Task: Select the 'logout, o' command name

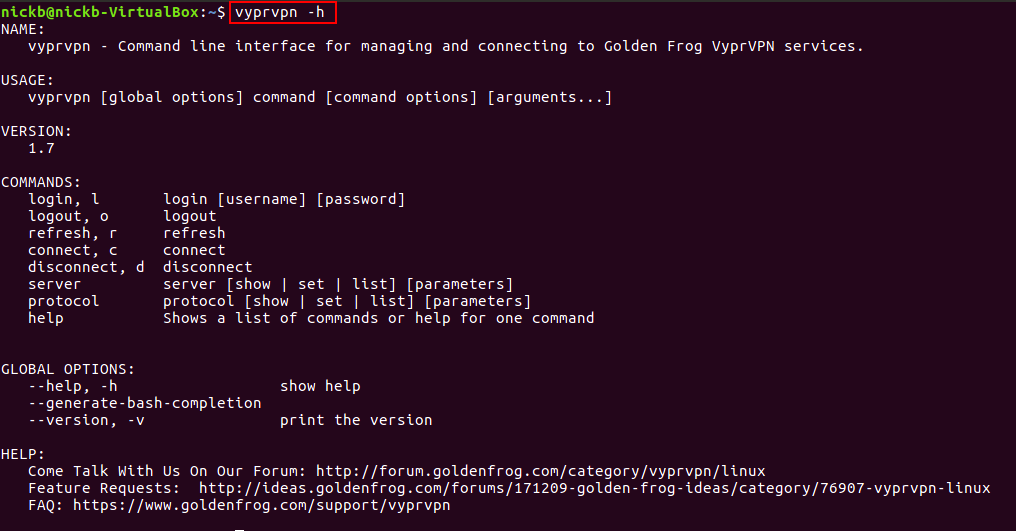Action: (x=69, y=216)
